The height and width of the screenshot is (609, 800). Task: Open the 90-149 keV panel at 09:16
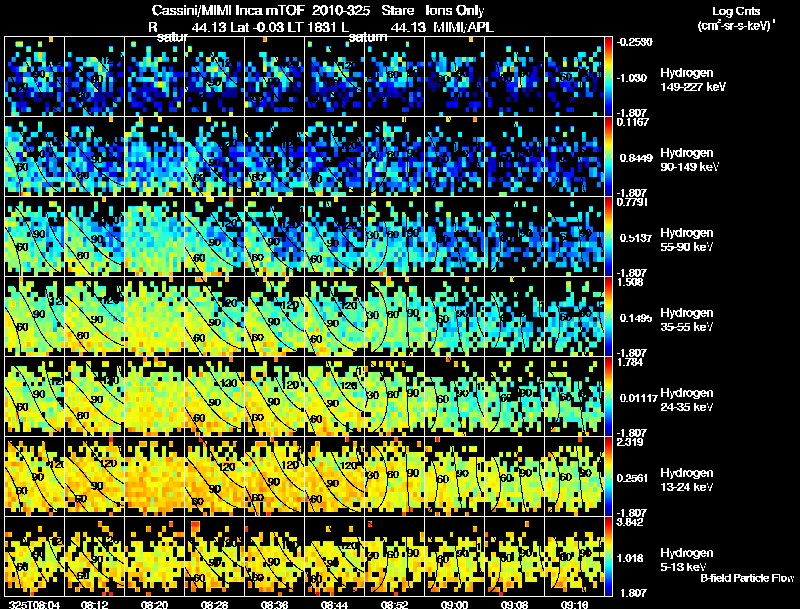coord(574,157)
